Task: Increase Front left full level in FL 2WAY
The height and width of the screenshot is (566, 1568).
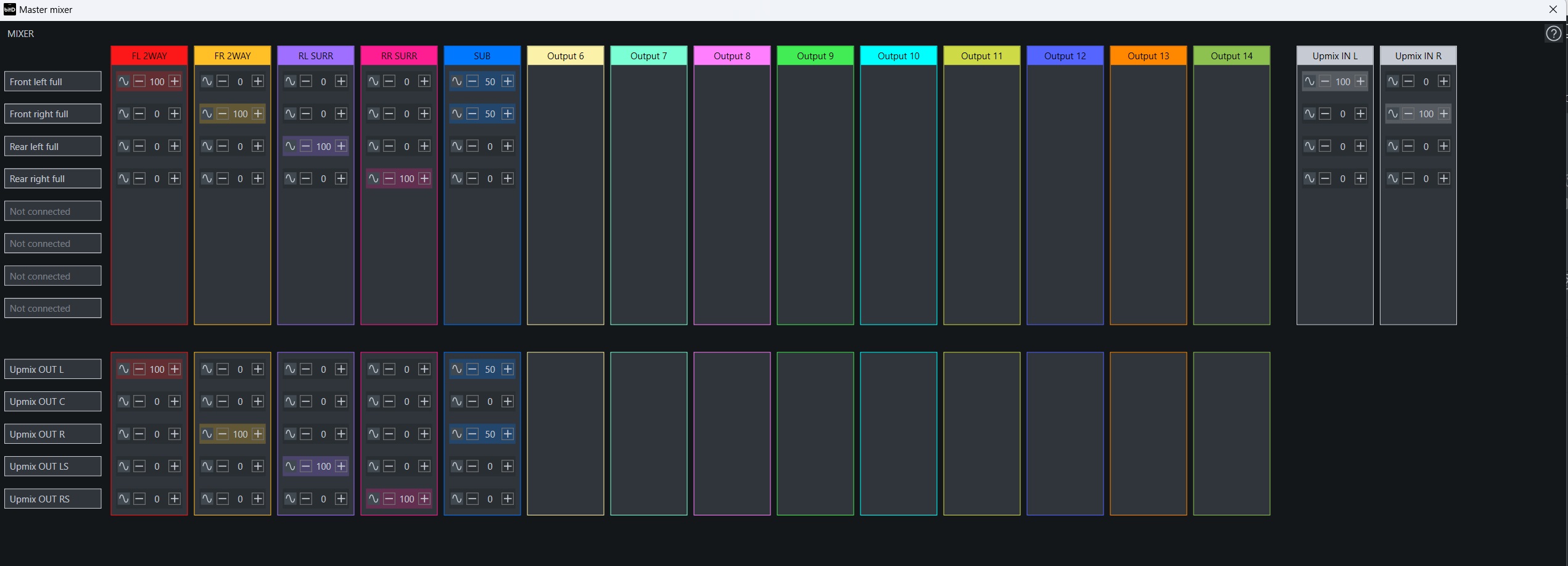Action: pyautogui.click(x=175, y=81)
